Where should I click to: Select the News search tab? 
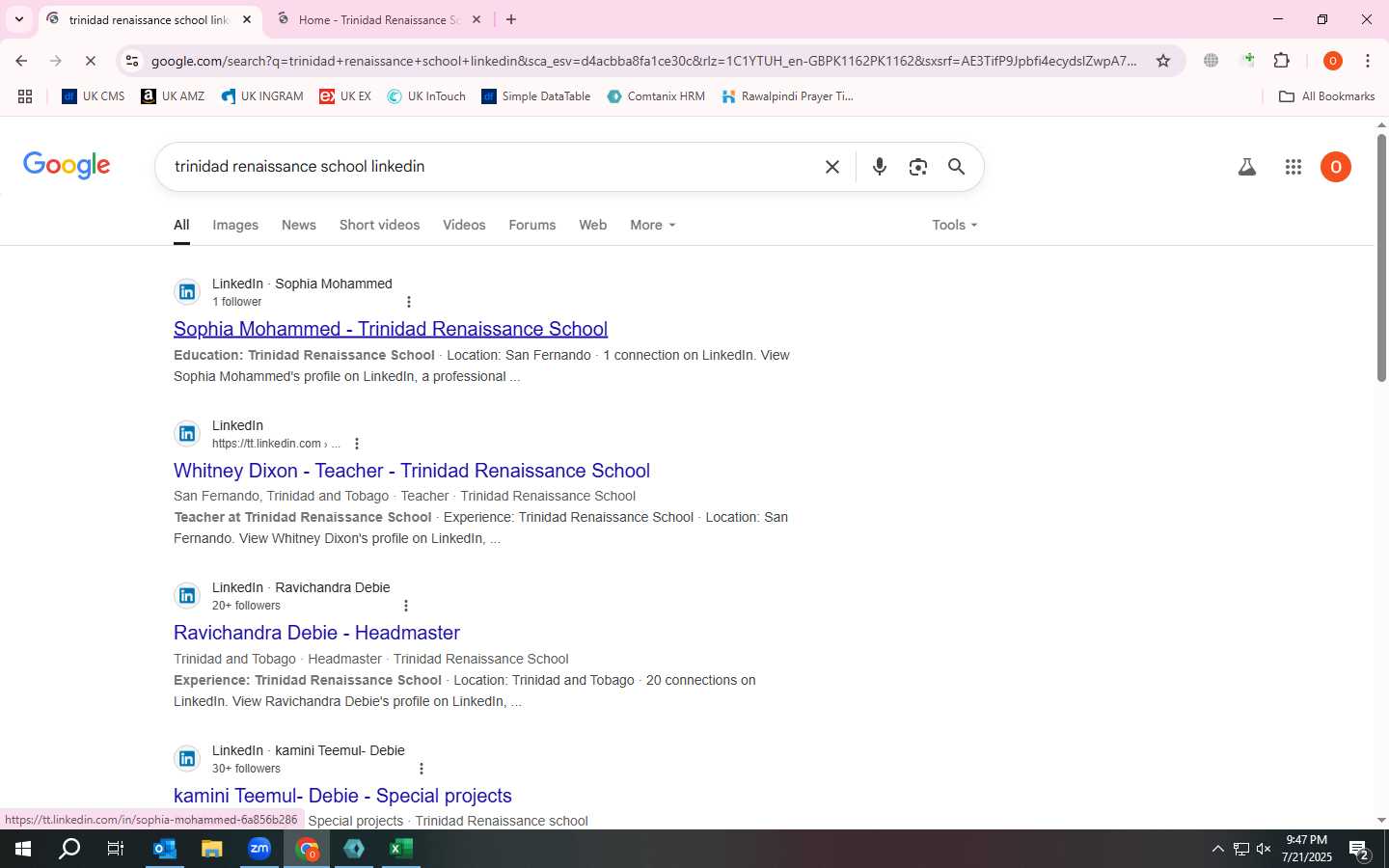point(299,225)
